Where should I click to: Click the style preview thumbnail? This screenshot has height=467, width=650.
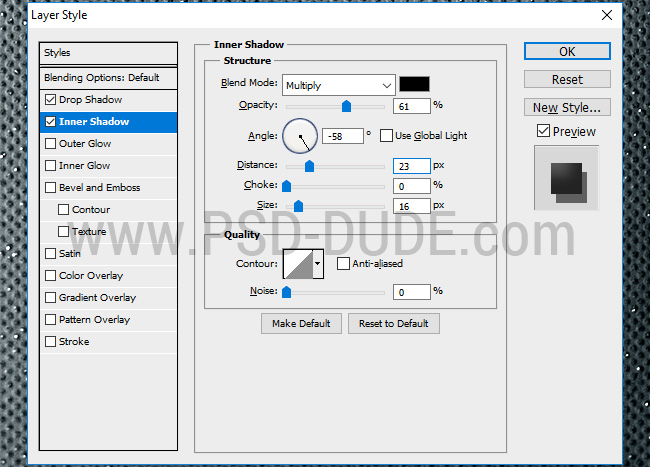tap(566, 178)
